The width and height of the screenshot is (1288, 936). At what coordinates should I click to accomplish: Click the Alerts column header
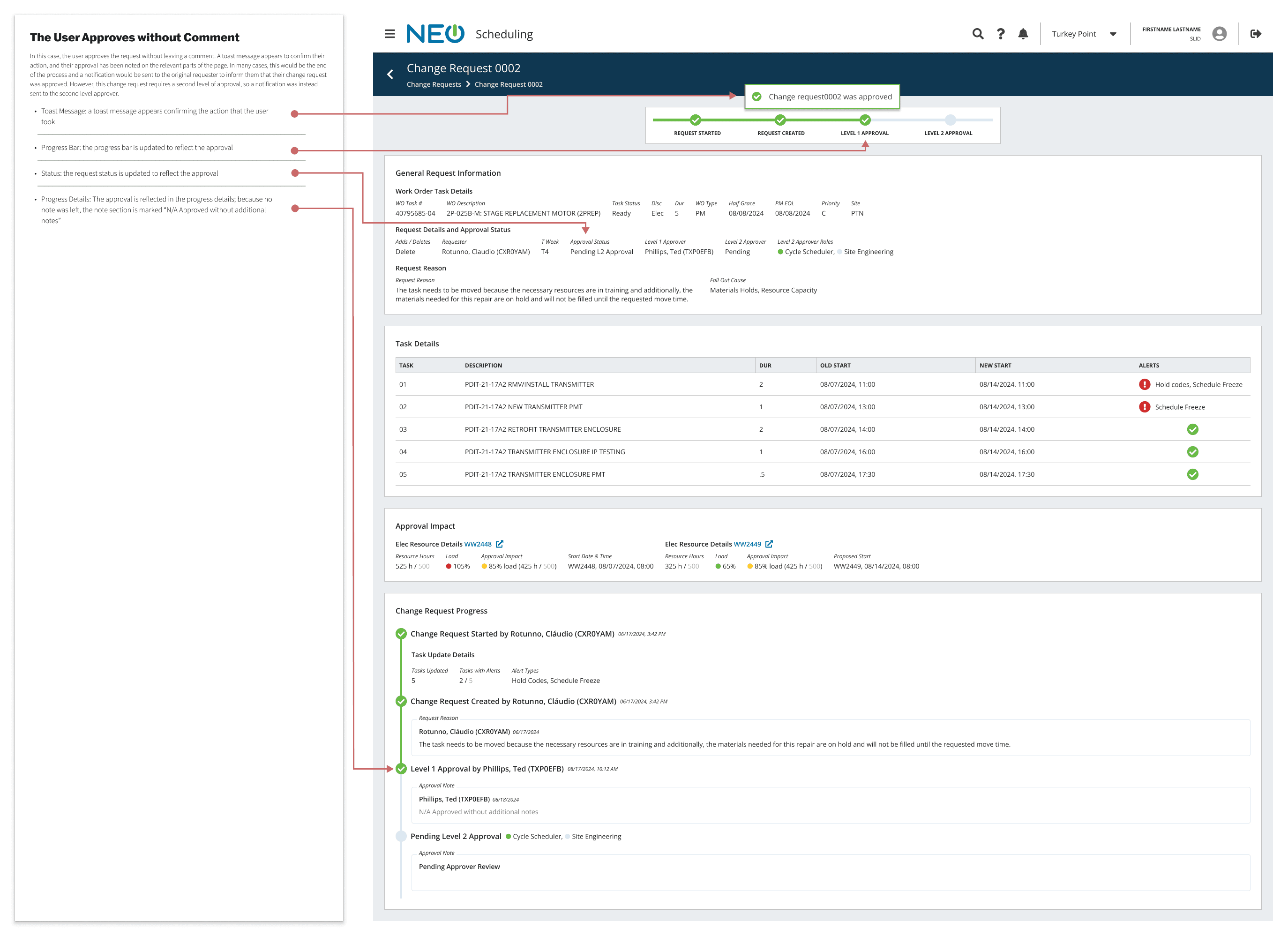click(1148, 365)
